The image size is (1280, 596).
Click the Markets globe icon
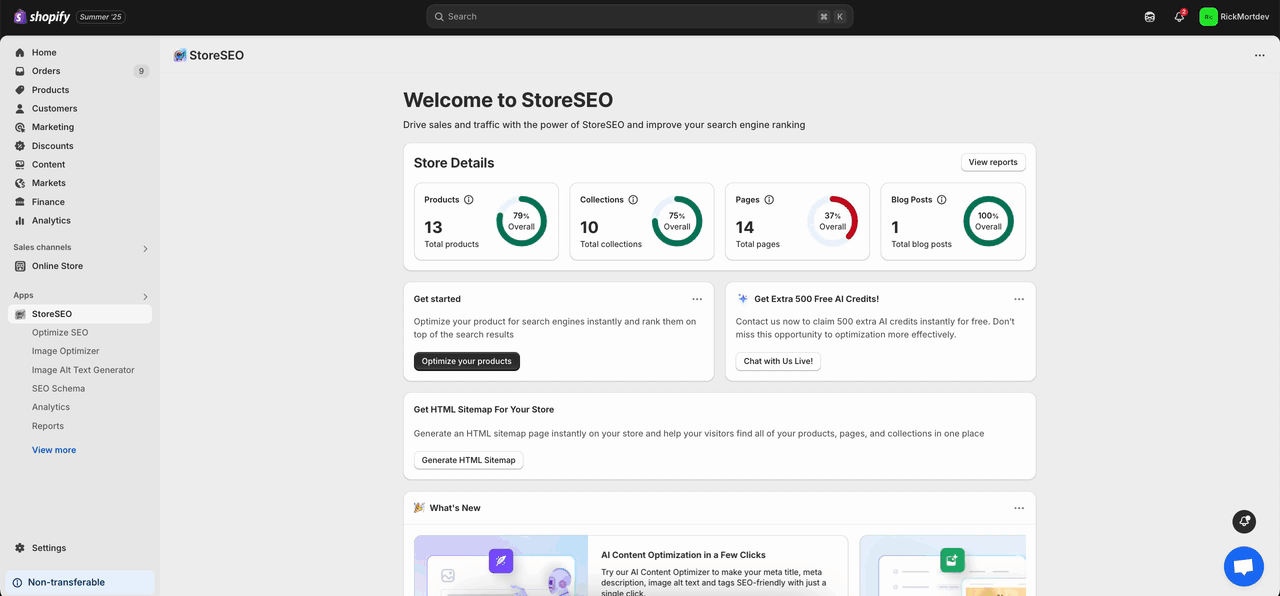[20, 183]
